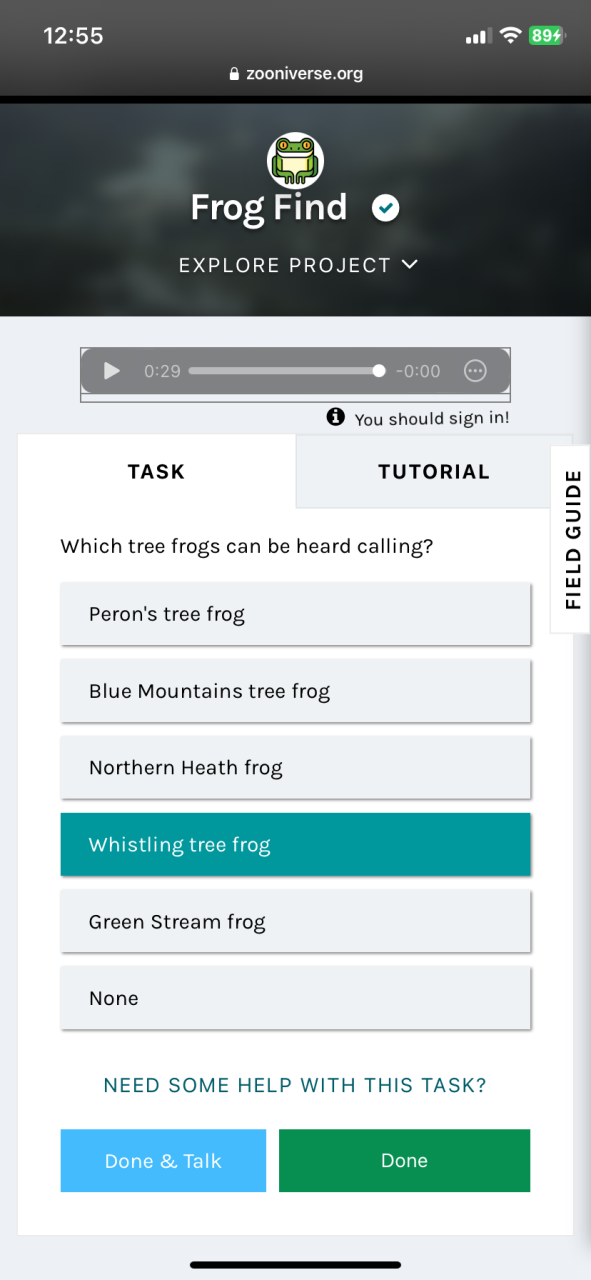Viewport: 591px width, 1280px height.
Task: Deselect the Whistling tree frog option
Action: tap(295, 845)
